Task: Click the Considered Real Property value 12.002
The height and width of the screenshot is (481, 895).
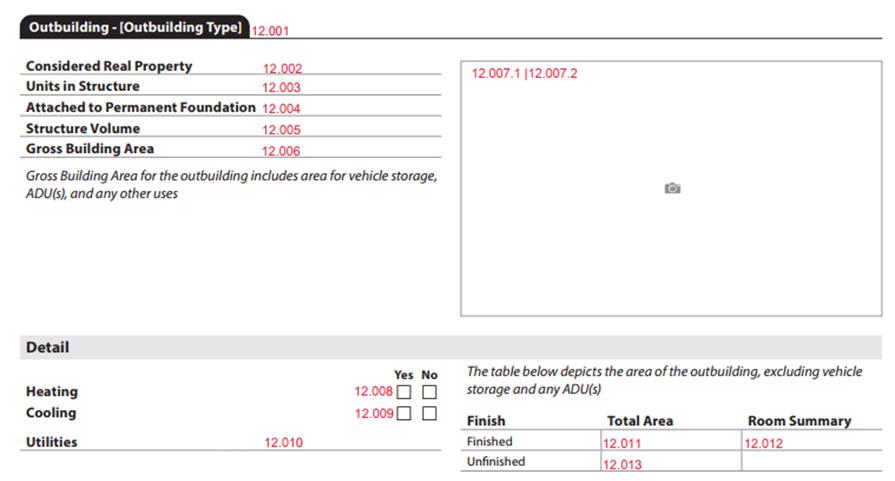Action: [282, 68]
